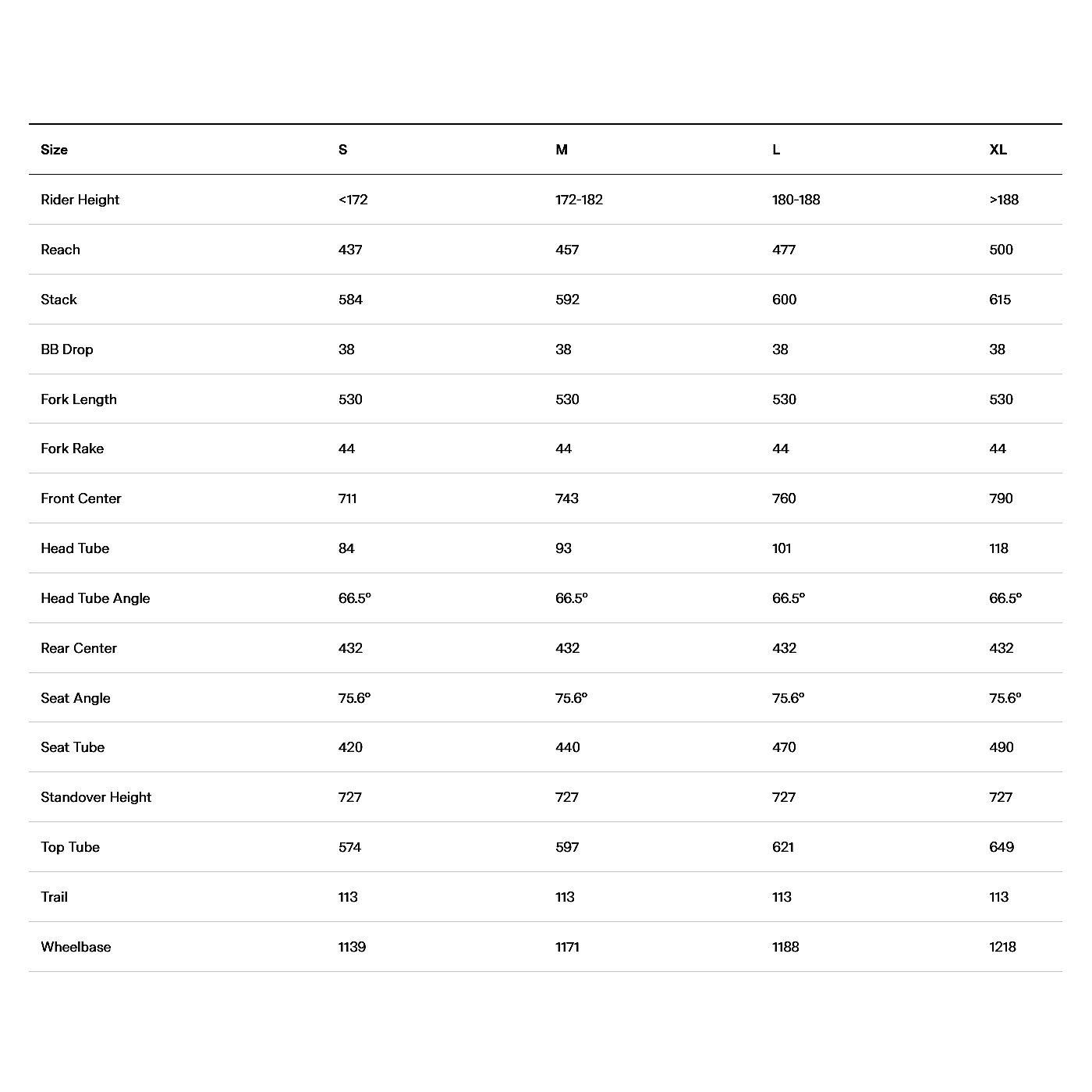Click the "Rider Height" row label

pyautogui.click(x=80, y=200)
